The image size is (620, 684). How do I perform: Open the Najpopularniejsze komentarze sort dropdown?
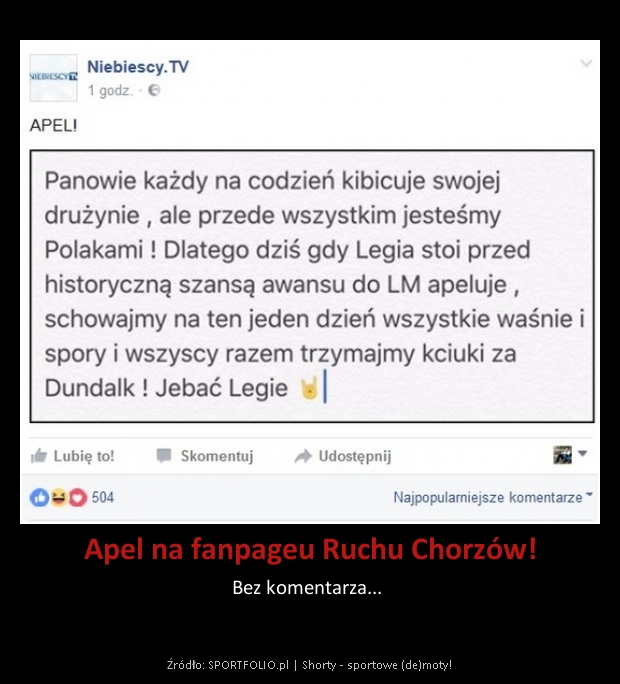click(x=493, y=497)
